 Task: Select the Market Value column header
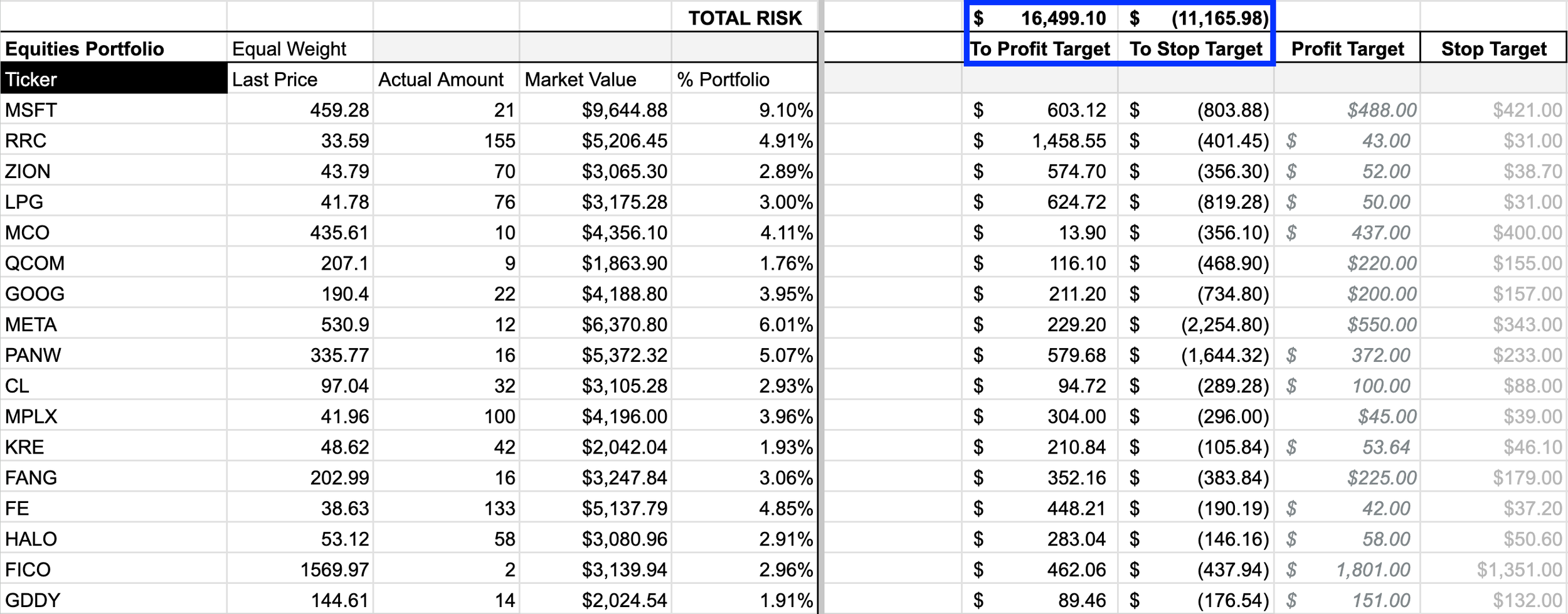pyautogui.click(x=595, y=79)
